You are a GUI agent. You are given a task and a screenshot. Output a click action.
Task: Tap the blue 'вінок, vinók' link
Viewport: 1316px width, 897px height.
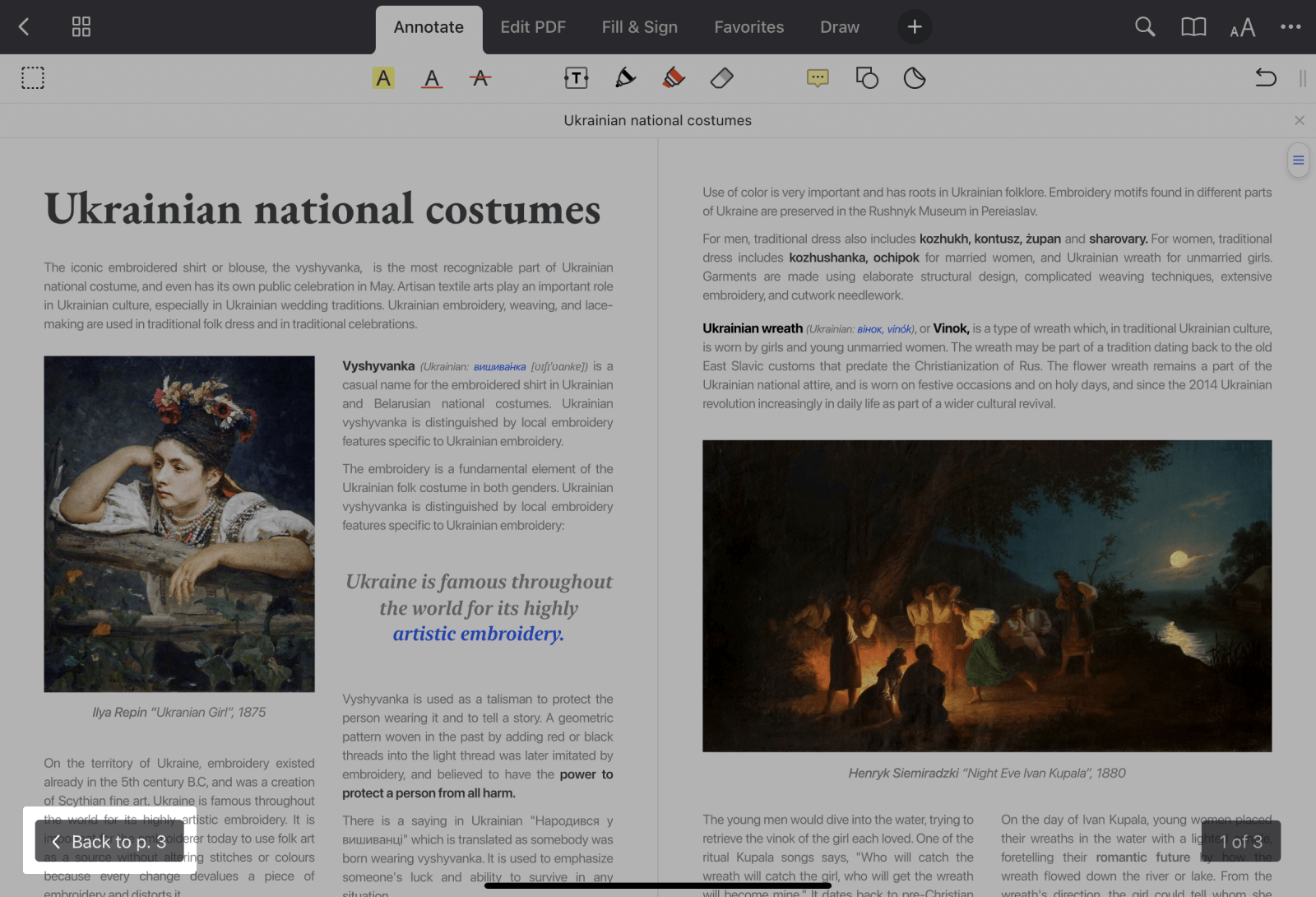884,329
